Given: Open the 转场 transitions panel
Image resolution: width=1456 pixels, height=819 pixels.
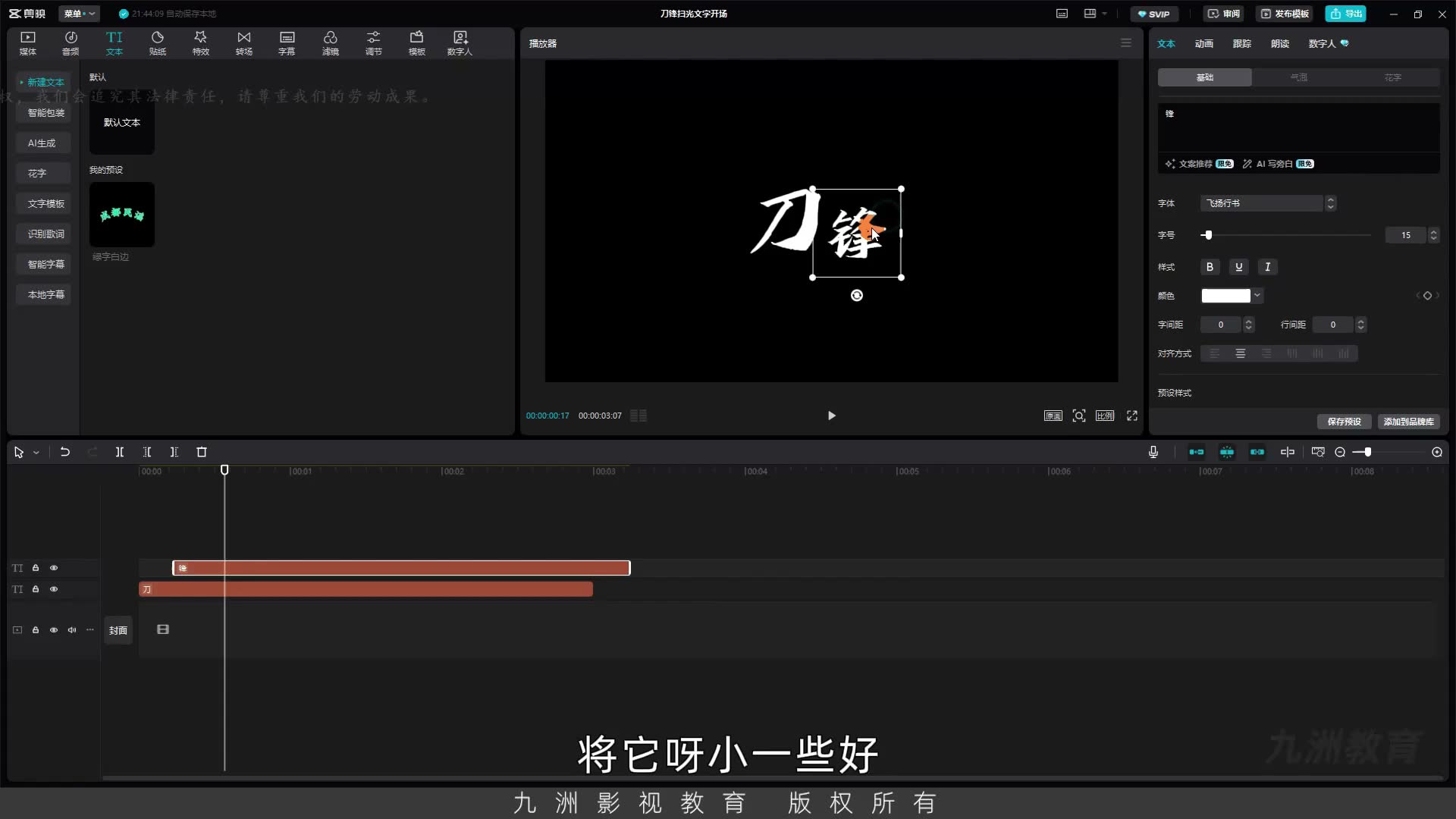Looking at the screenshot, I should pyautogui.click(x=244, y=43).
